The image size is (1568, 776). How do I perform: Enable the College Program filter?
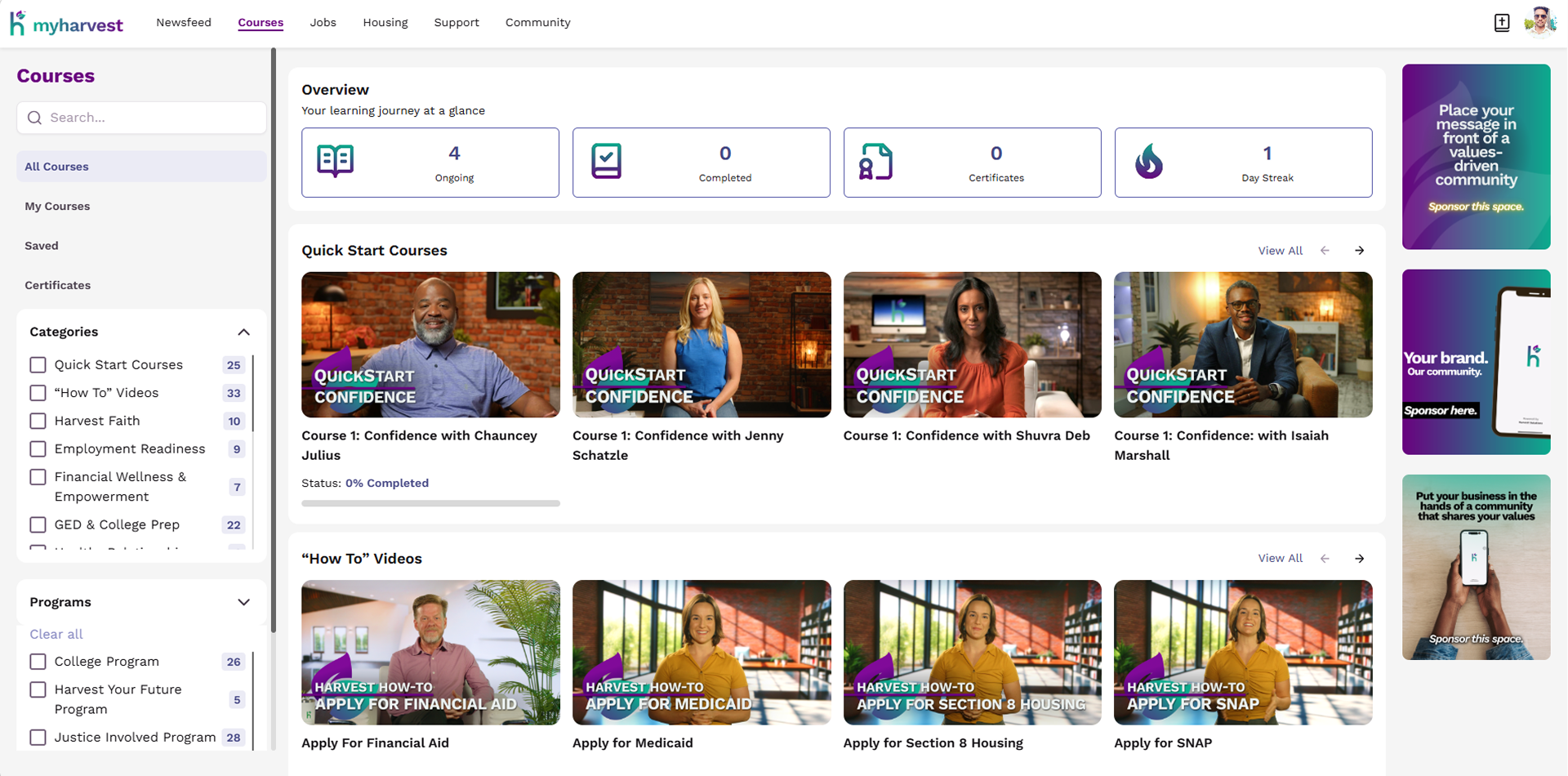tap(38, 661)
